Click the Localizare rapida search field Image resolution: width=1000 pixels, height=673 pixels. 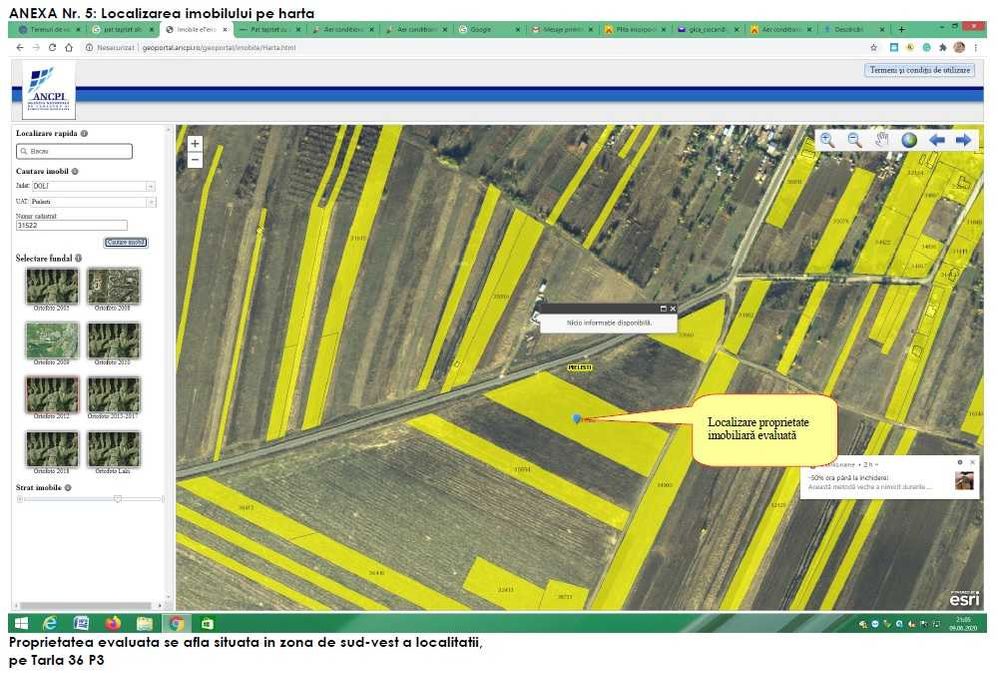click(x=75, y=151)
